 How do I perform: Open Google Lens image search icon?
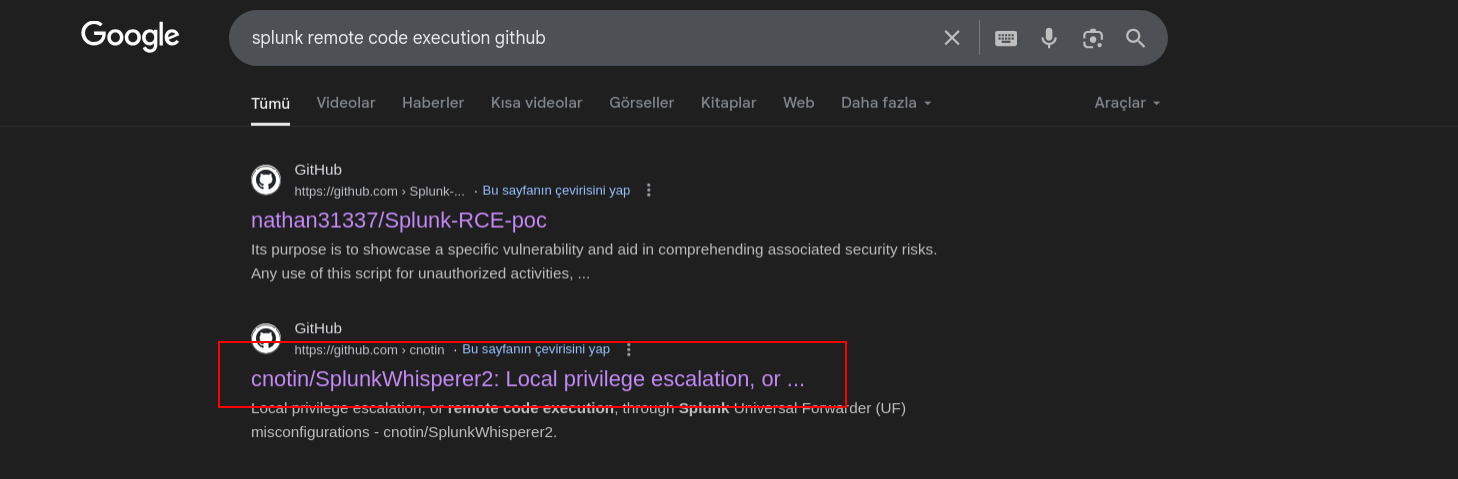point(1092,38)
